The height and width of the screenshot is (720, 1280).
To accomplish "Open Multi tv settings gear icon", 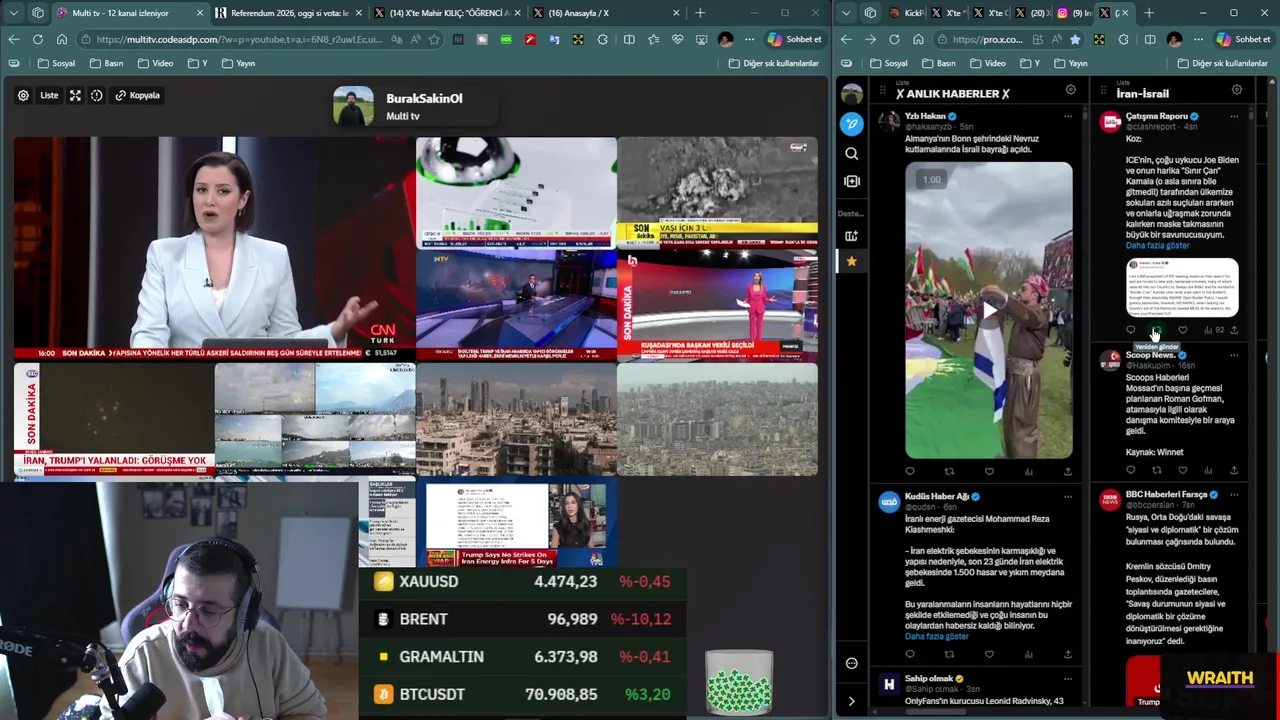I will 23,95.
